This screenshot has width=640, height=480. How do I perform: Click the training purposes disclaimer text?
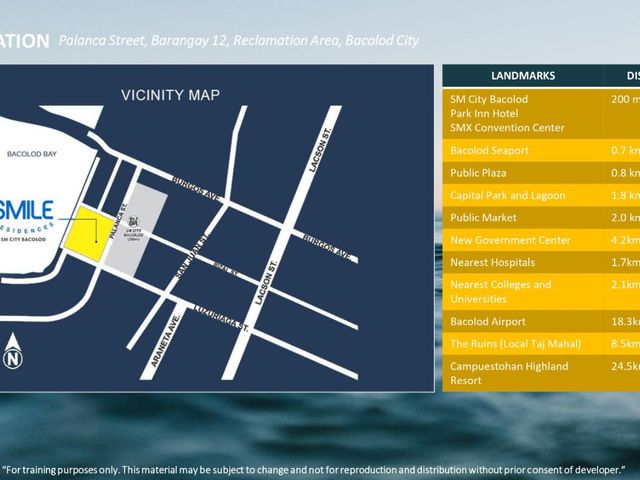pos(314,470)
